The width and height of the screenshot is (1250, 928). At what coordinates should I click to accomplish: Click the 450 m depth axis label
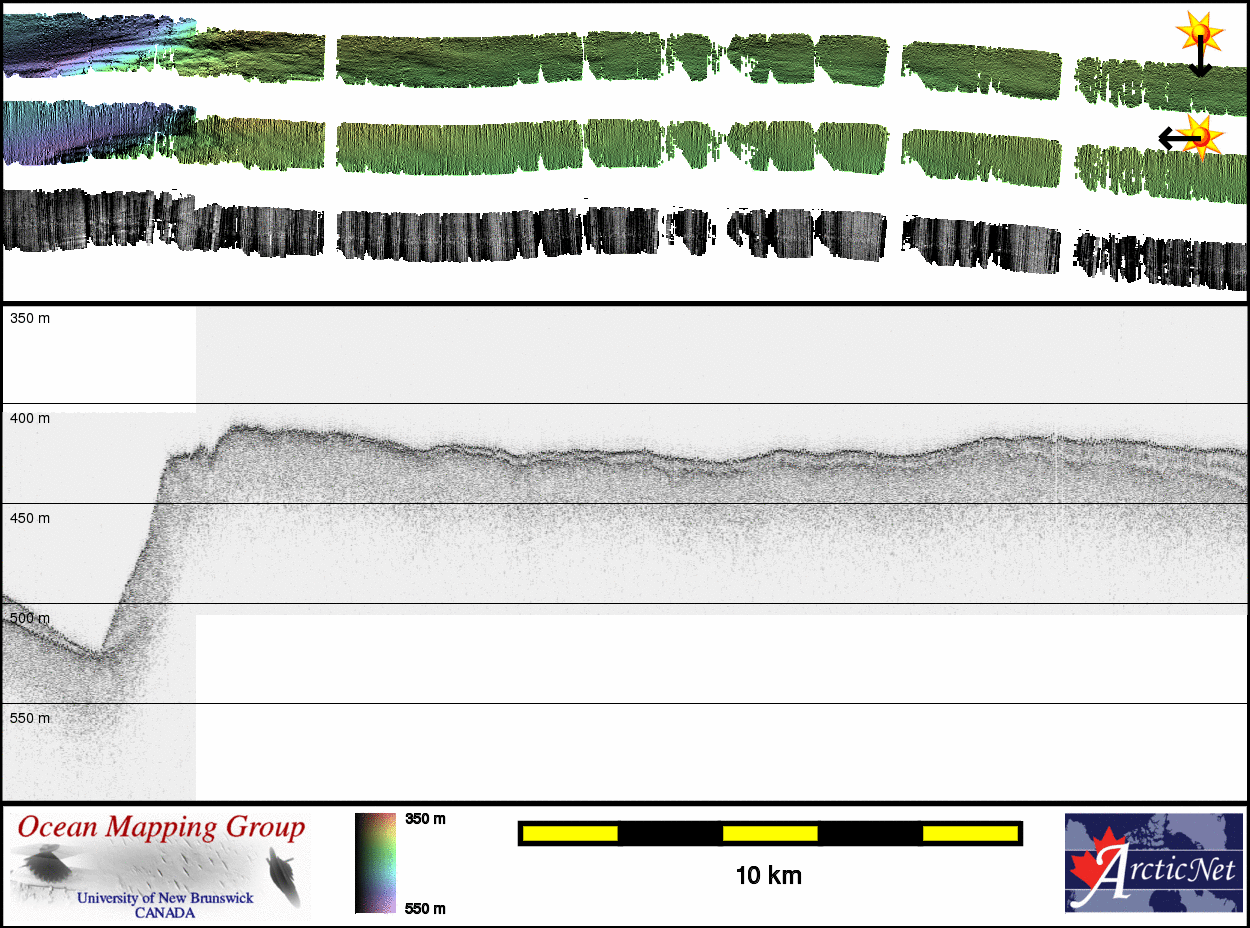(30, 518)
